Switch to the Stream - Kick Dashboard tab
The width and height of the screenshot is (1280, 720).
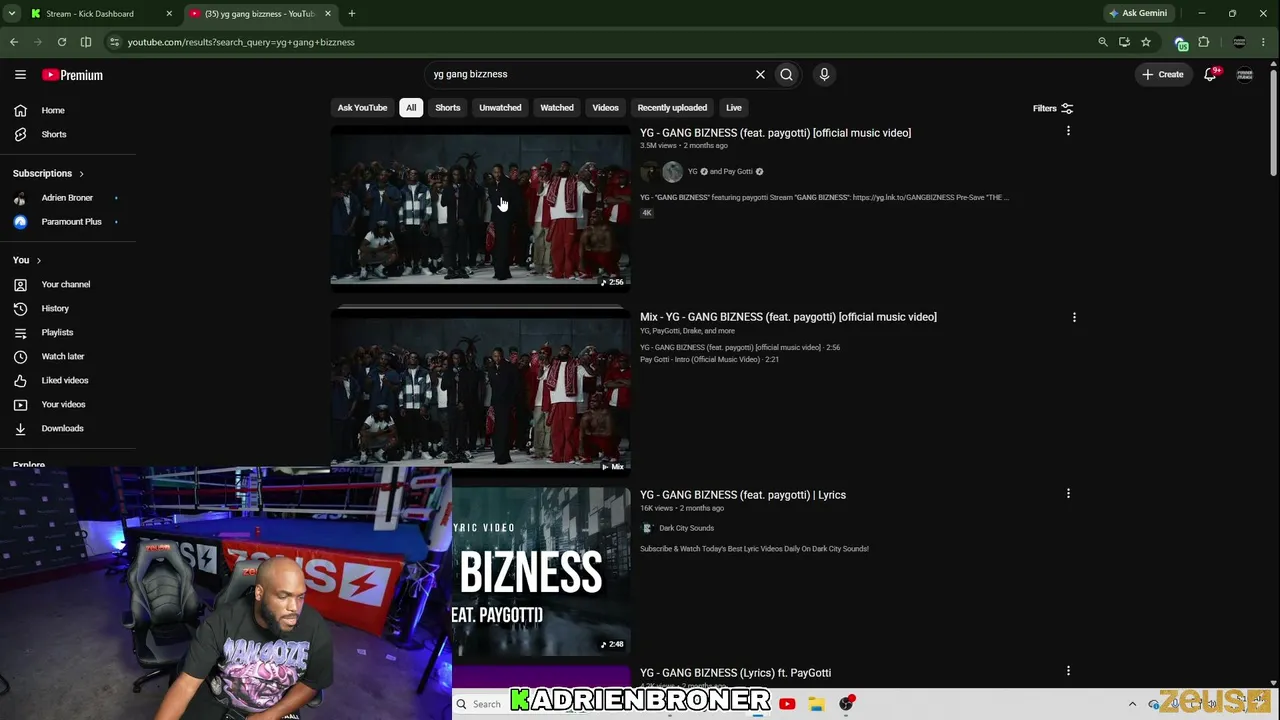coord(95,14)
